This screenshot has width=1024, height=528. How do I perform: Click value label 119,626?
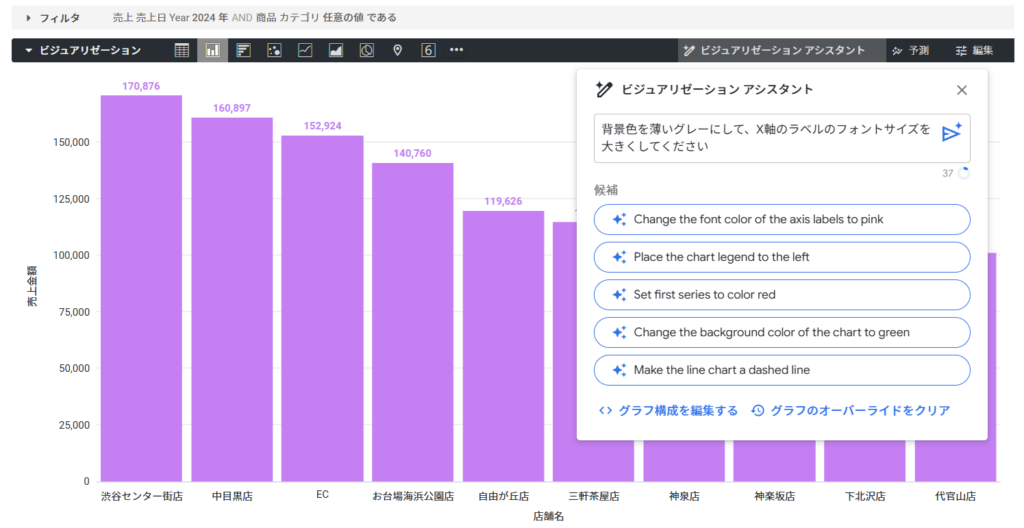[x=504, y=201]
